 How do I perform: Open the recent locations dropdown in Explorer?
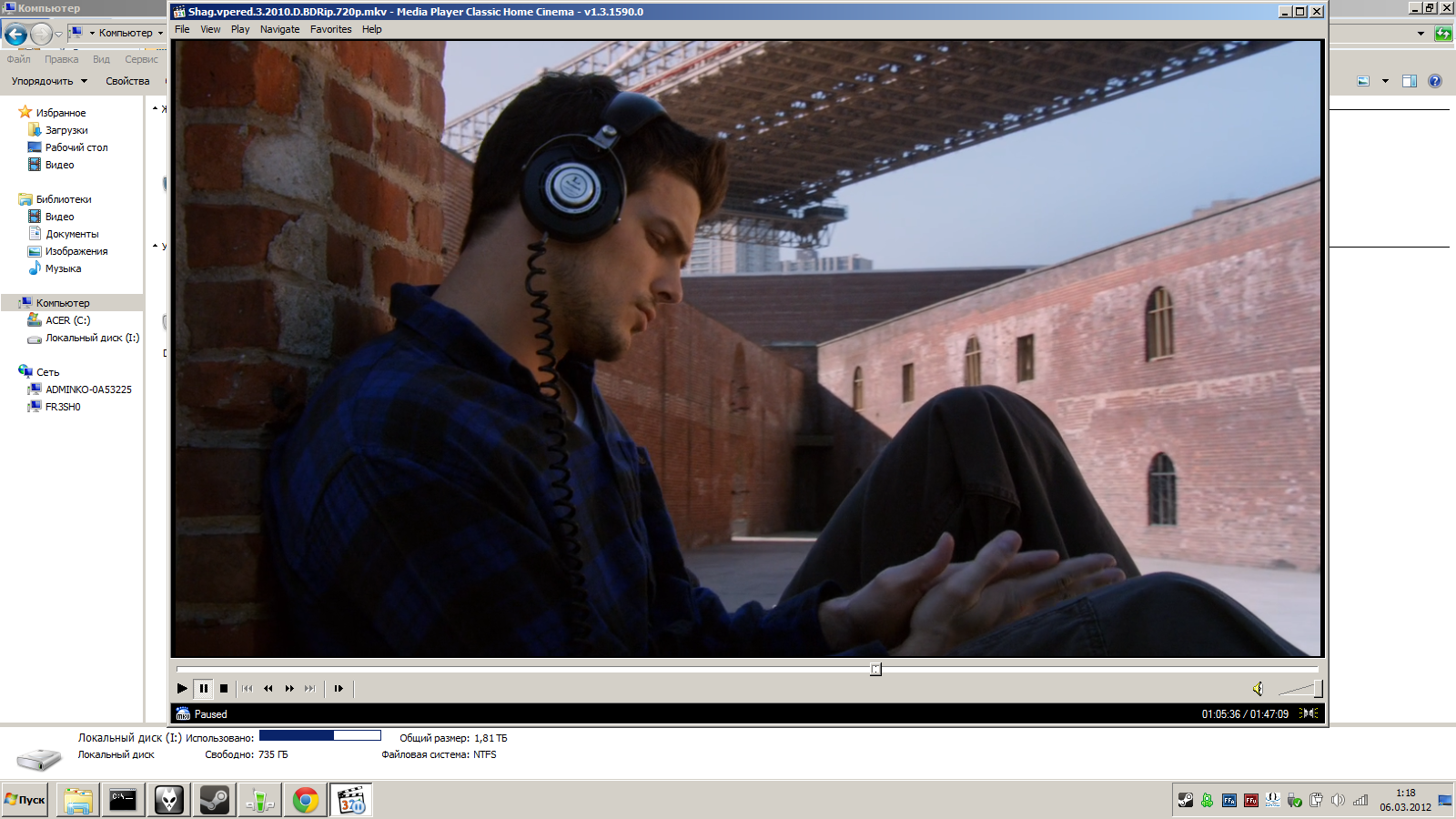[58, 35]
